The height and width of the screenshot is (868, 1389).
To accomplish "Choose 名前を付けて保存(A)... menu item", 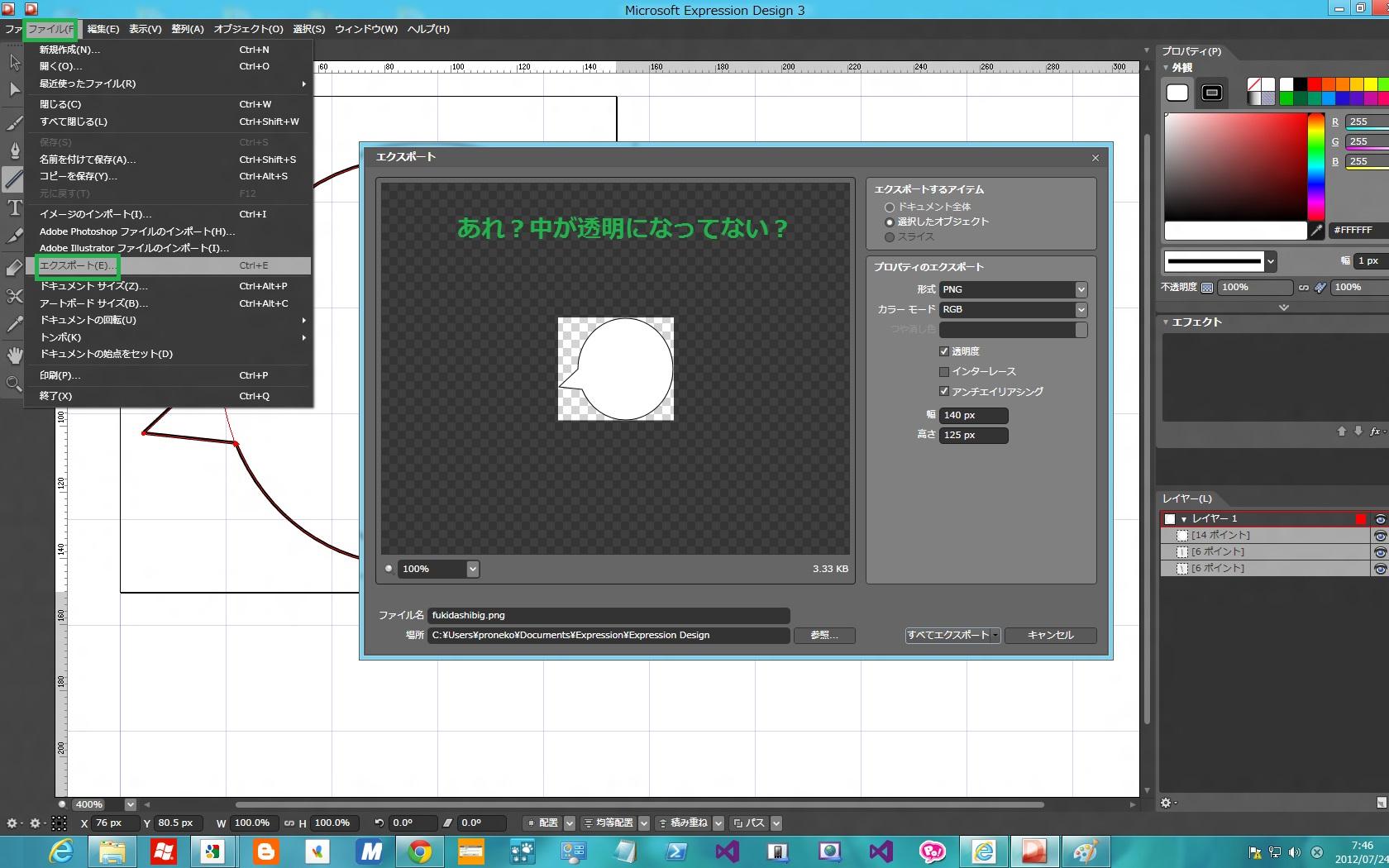I will tap(88, 160).
